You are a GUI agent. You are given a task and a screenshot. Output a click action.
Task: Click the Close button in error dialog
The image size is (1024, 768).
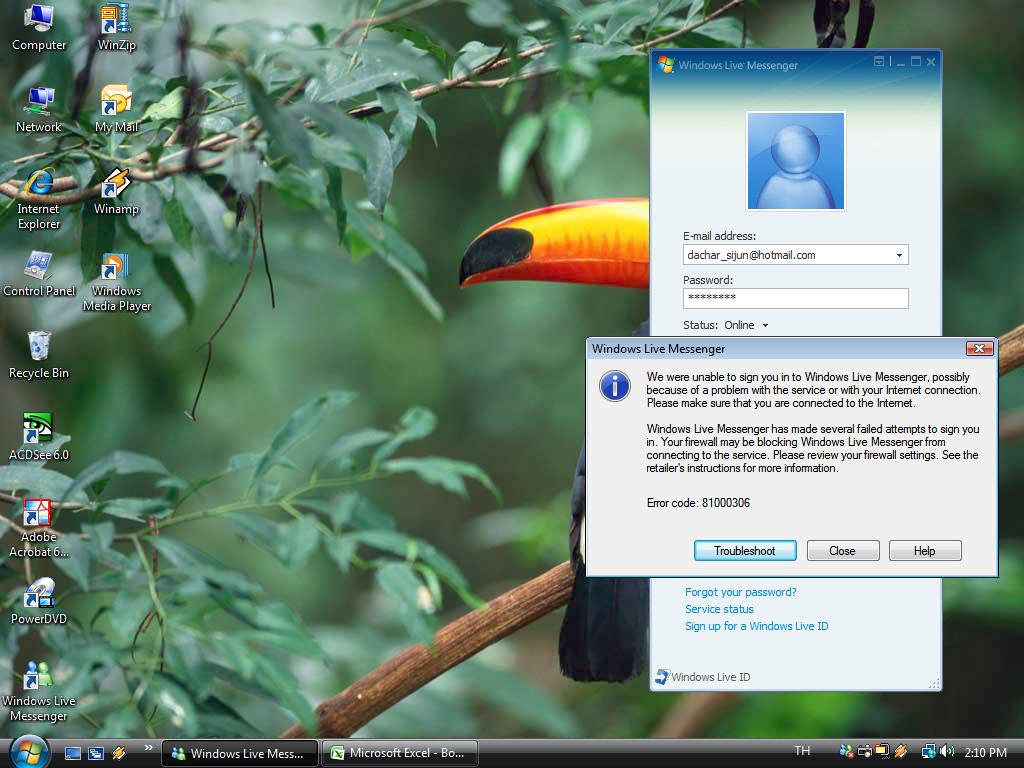coord(842,551)
